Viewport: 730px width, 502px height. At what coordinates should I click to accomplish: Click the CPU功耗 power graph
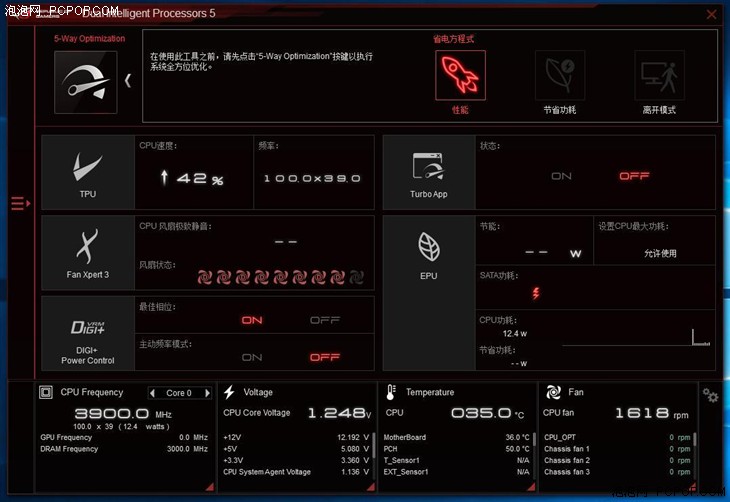pyautogui.click(x=636, y=338)
